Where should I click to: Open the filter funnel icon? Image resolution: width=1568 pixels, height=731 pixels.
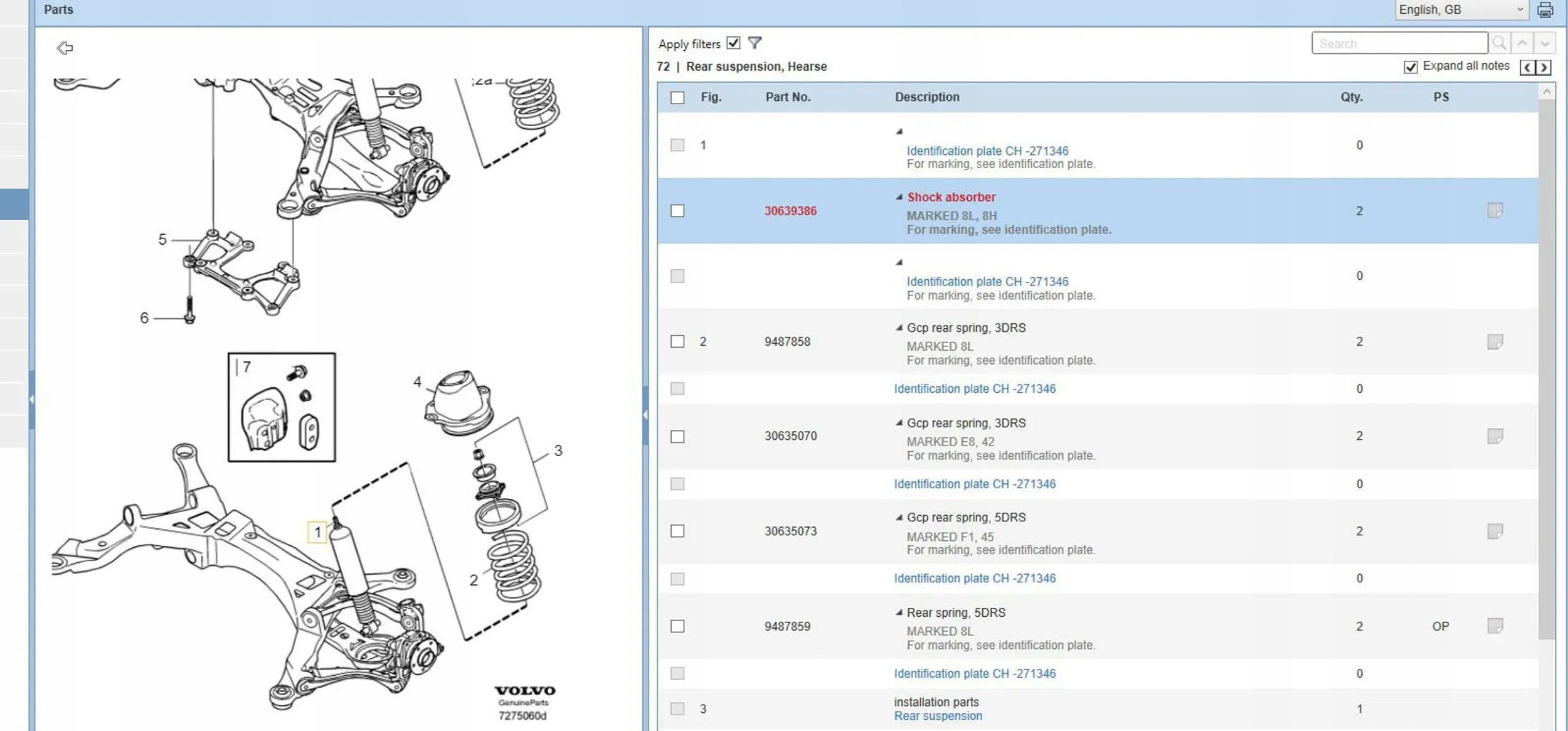point(755,43)
